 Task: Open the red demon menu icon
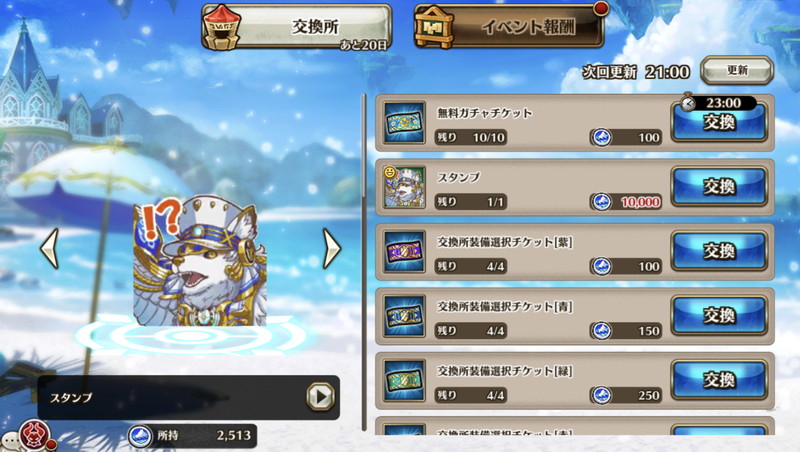35,435
